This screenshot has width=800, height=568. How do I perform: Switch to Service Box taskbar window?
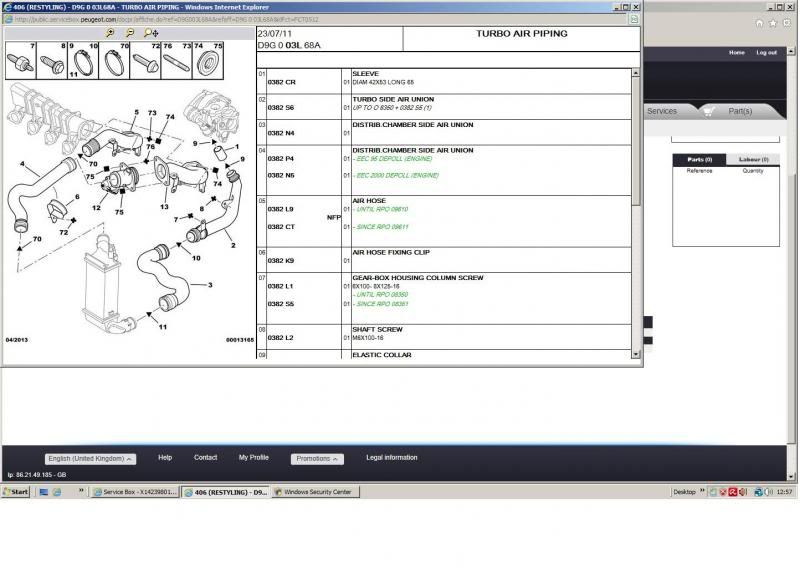(135, 492)
